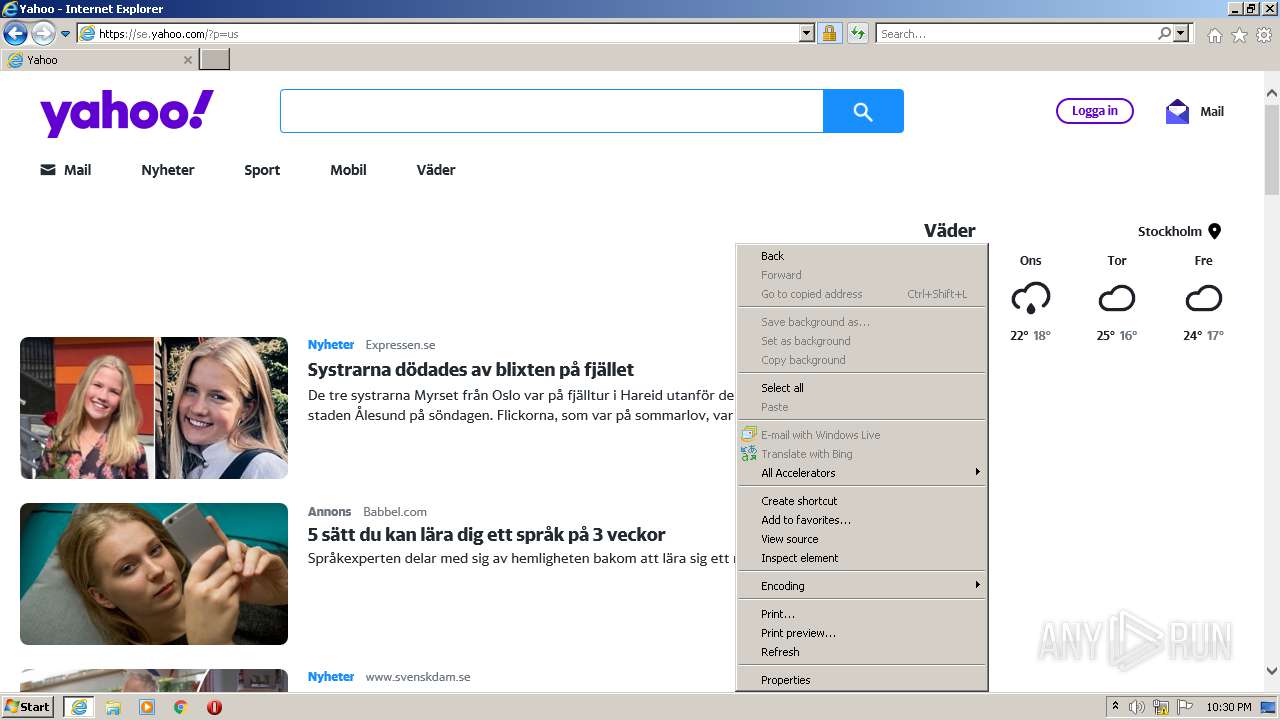Open the Sport navigation link

coord(262,170)
